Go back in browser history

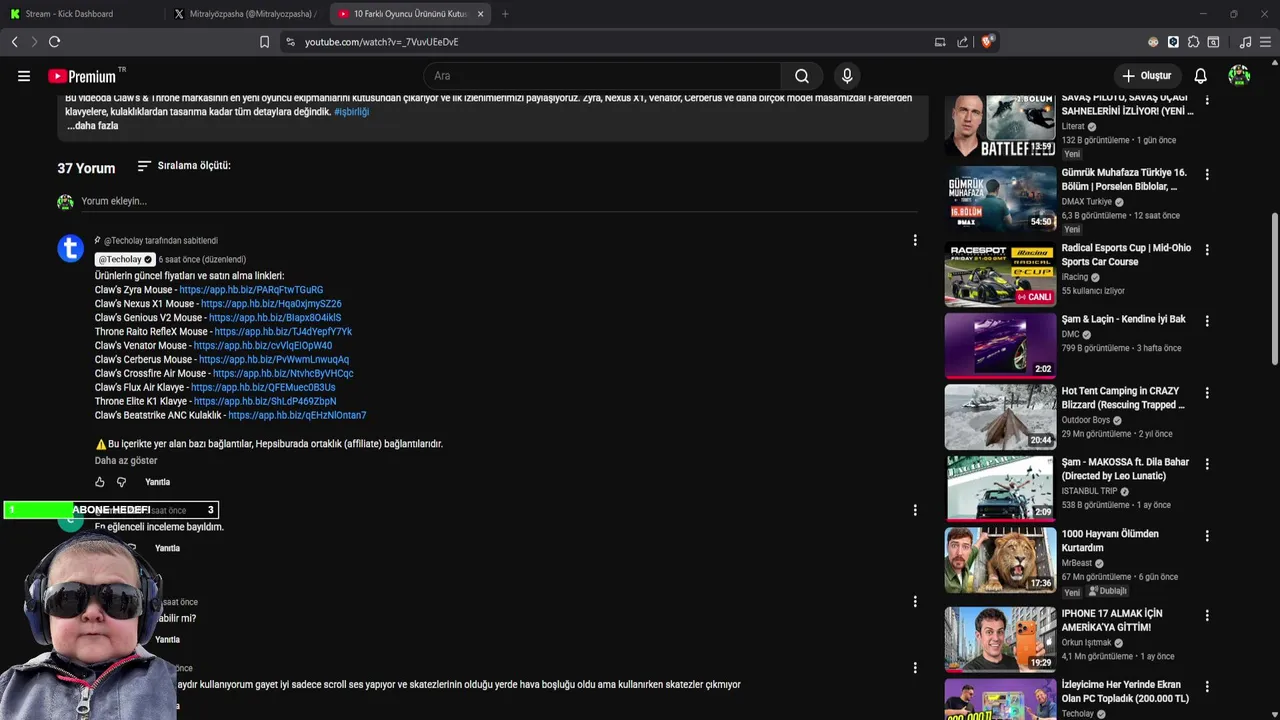[14, 42]
